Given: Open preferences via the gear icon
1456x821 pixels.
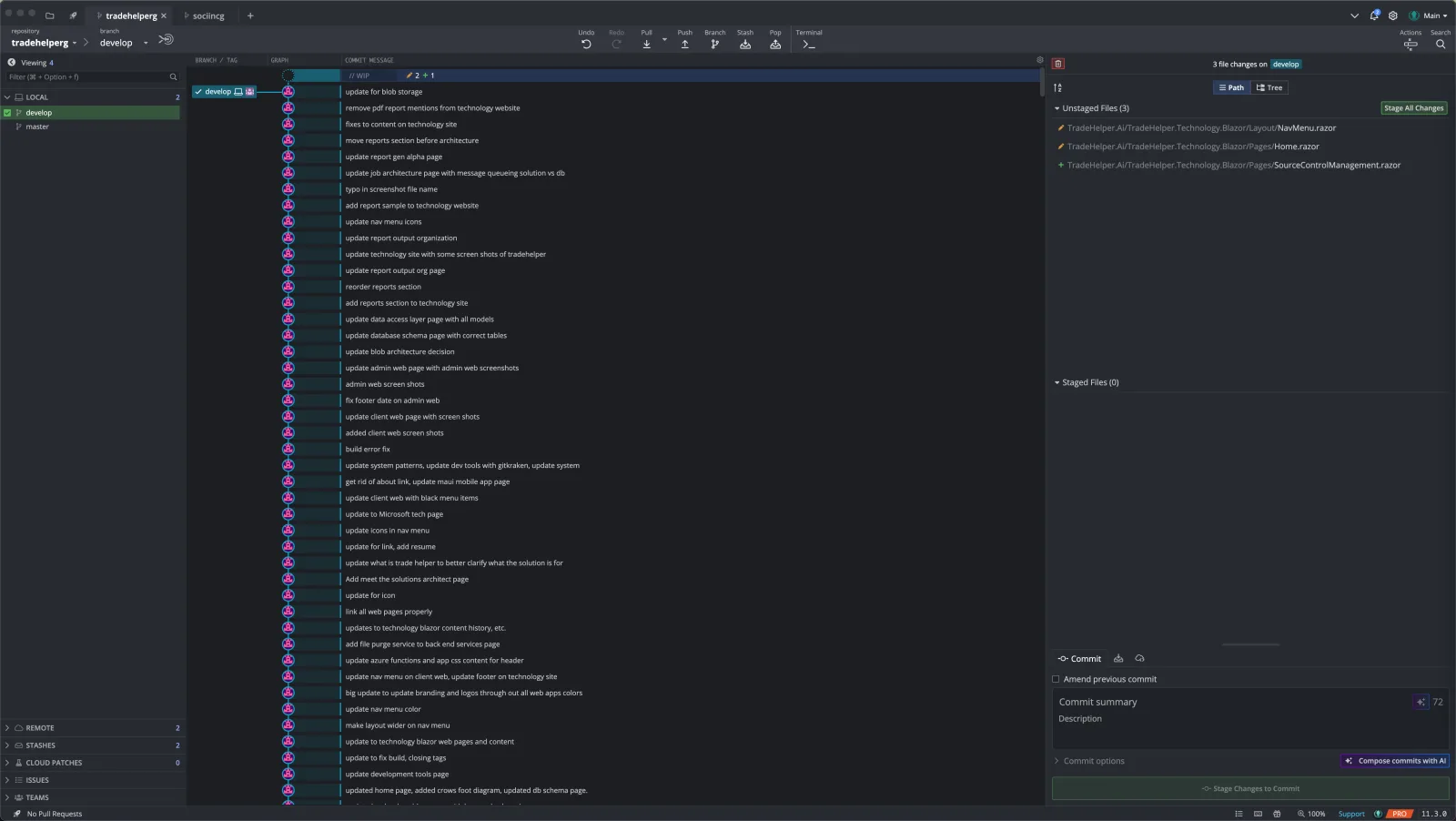Looking at the screenshot, I should [1392, 15].
